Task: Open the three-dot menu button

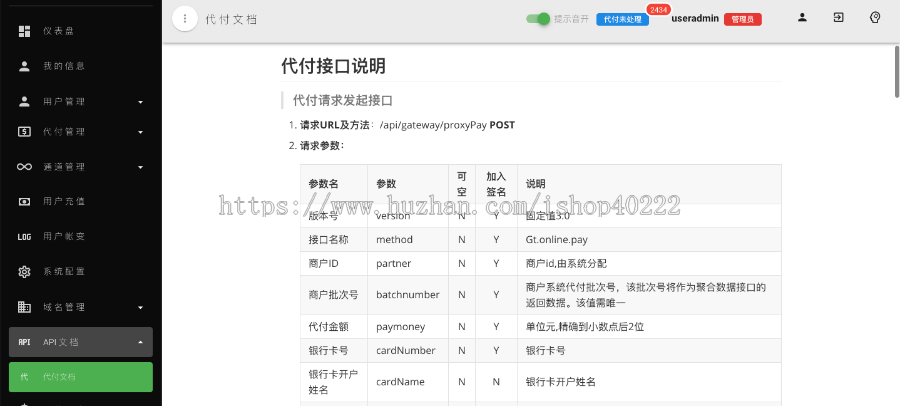Action: 184,20
